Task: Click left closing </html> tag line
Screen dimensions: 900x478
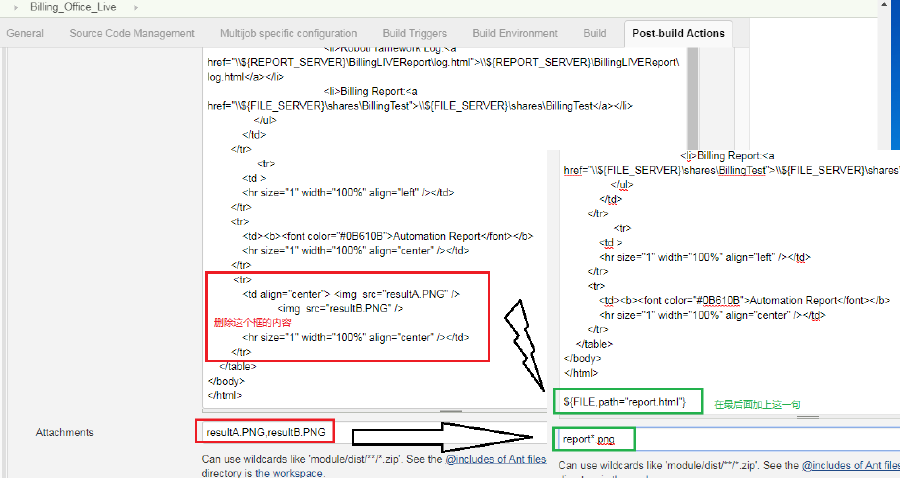Action: [225, 395]
